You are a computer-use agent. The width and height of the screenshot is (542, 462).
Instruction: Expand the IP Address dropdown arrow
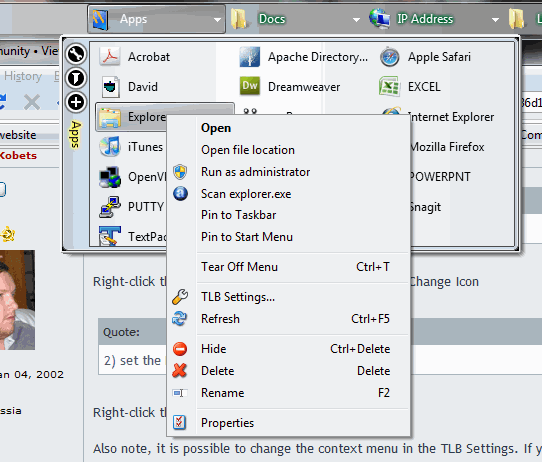(495, 20)
